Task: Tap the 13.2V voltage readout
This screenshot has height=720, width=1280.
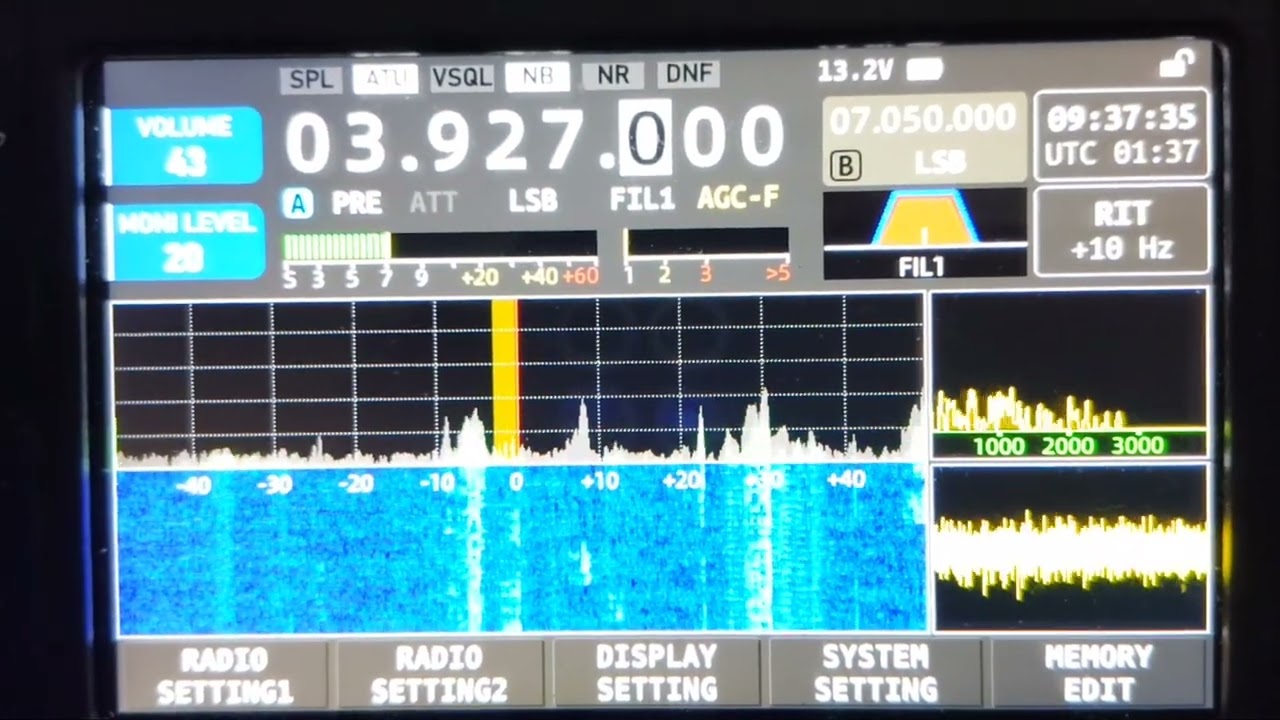Action: [855, 70]
